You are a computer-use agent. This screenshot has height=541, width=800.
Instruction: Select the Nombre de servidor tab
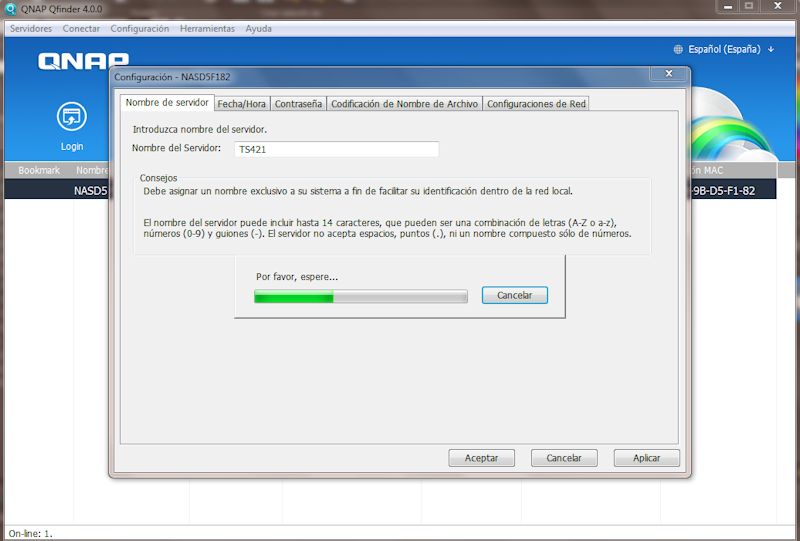tap(167, 103)
